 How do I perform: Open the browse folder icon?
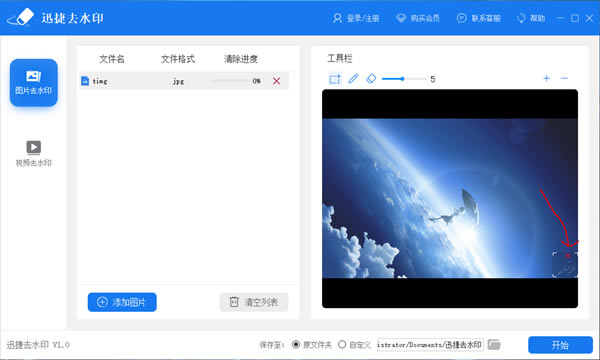click(x=494, y=345)
